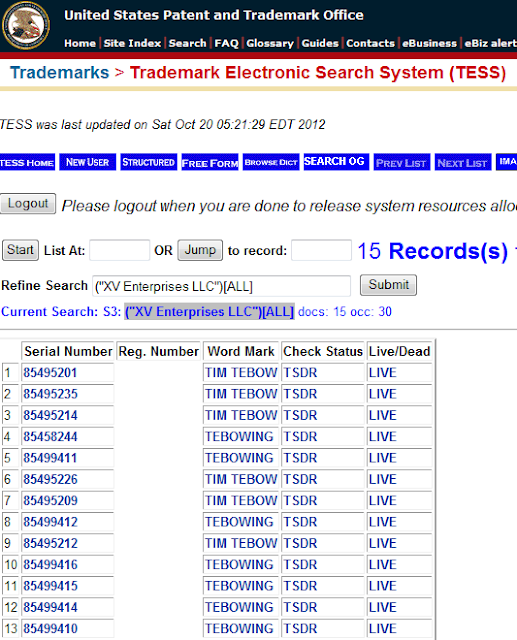The height and width of the screenshot is (640, 517).
Task: Click the Check Status column header
Action: [323, 351]
